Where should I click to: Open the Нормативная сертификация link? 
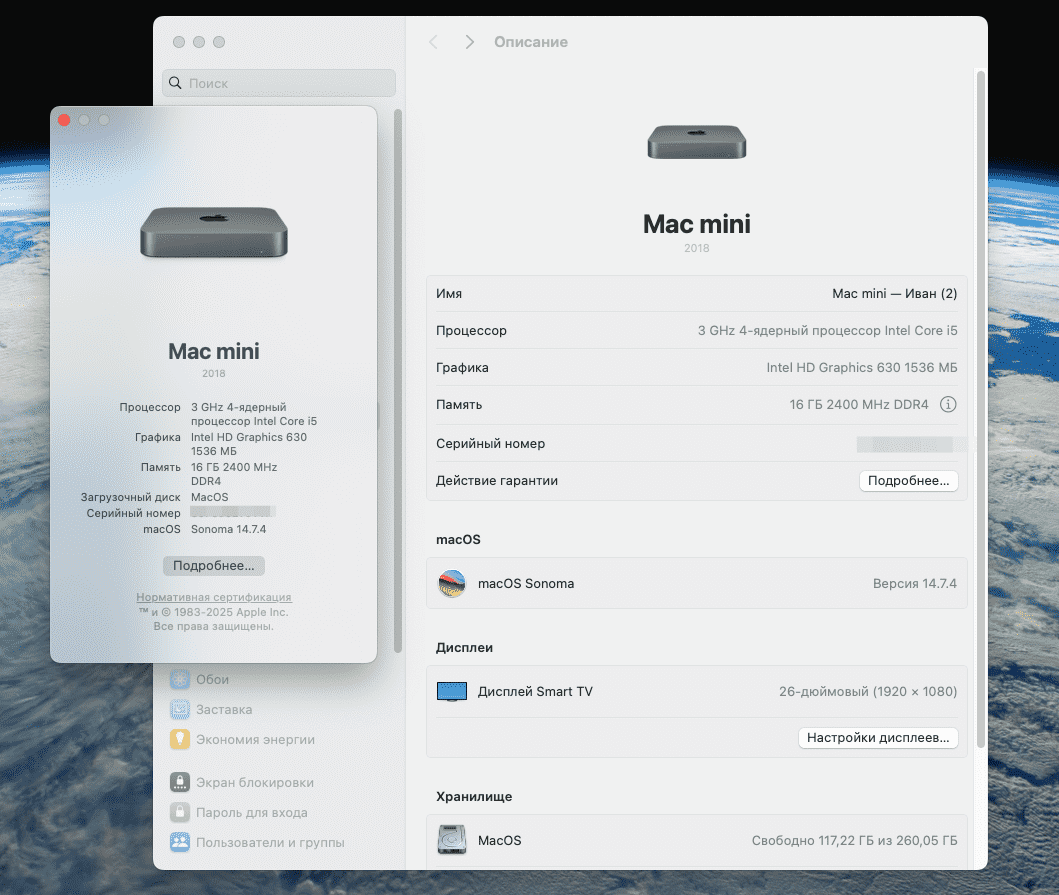pos(214,597)
